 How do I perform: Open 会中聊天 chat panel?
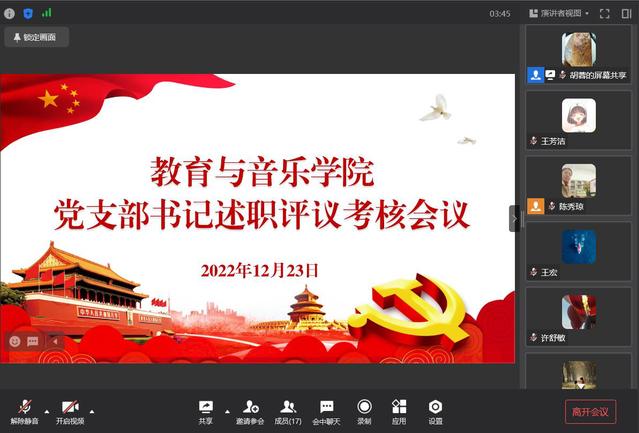click(x=326, y=412)
